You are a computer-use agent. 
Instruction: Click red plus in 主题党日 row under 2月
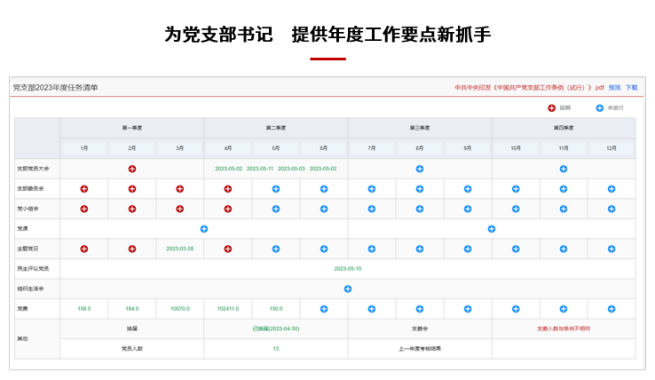click(x=132, y=249)
